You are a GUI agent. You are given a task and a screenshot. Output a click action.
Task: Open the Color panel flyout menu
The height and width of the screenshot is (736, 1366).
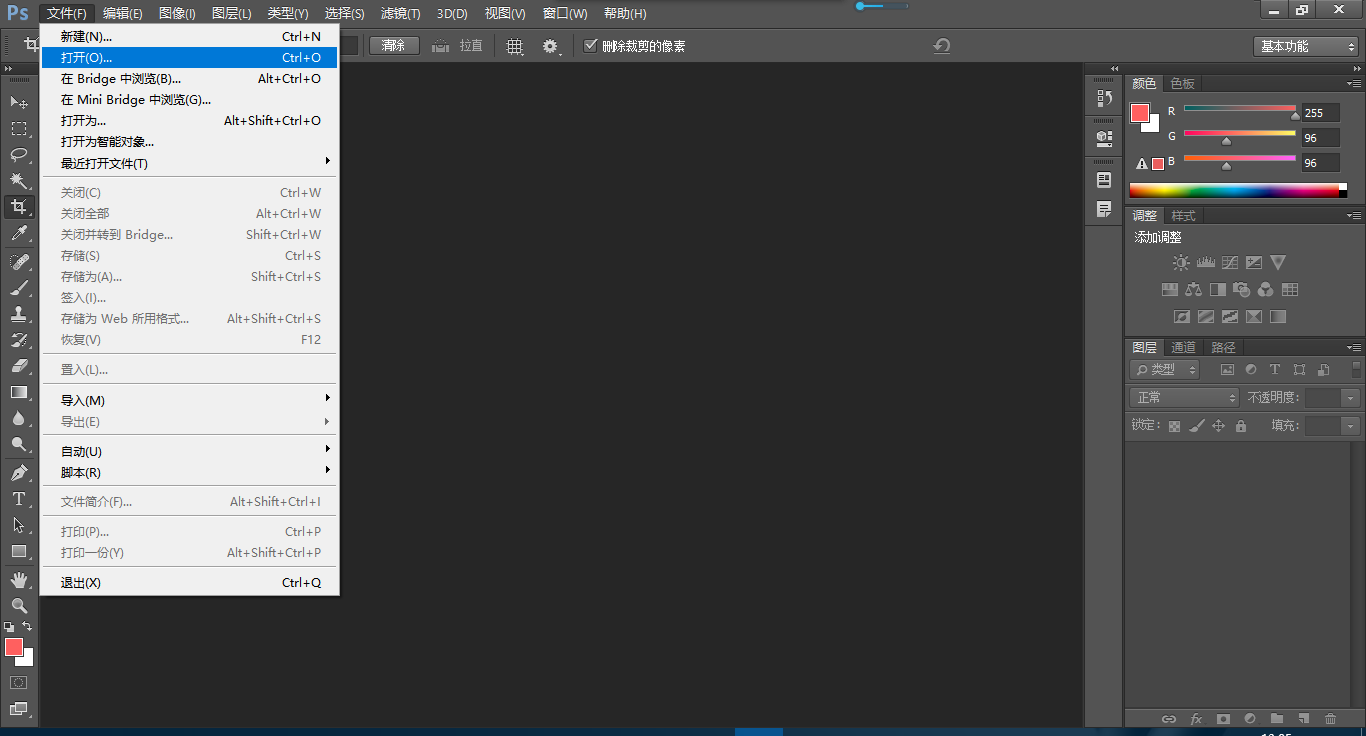1354,83
